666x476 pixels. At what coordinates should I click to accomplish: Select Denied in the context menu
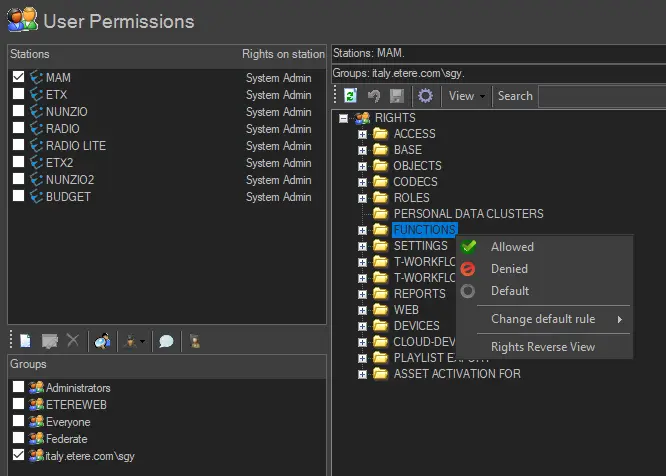point(509,269)
